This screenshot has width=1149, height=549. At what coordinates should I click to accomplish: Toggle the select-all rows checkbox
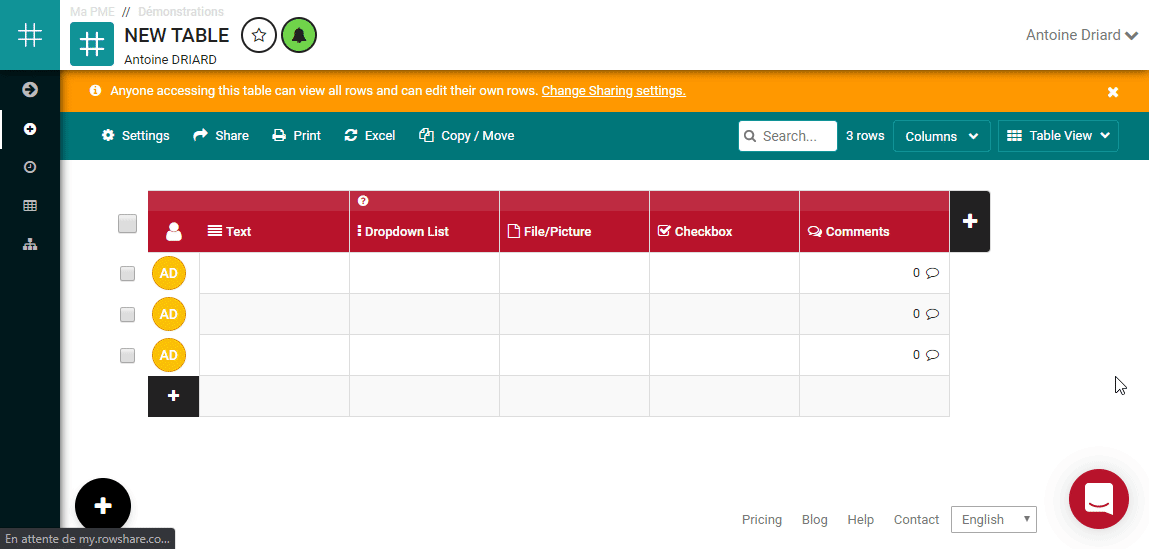[x=128, y=224]
